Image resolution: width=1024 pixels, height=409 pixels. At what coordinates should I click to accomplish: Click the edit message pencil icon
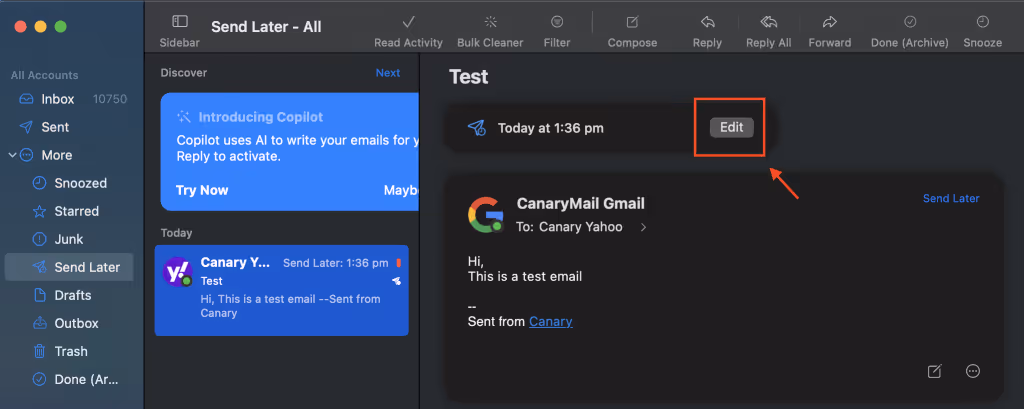(935, 371)
